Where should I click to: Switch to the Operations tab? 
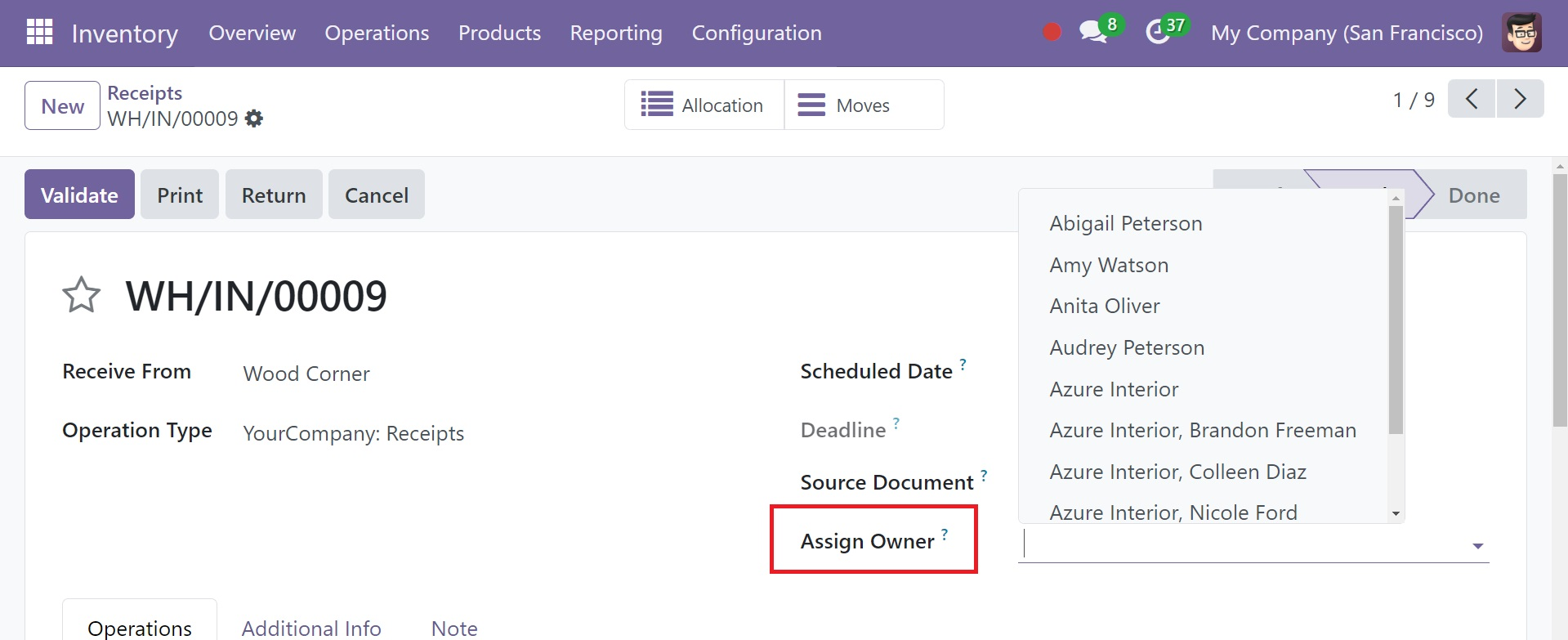(x=140, y=626)
